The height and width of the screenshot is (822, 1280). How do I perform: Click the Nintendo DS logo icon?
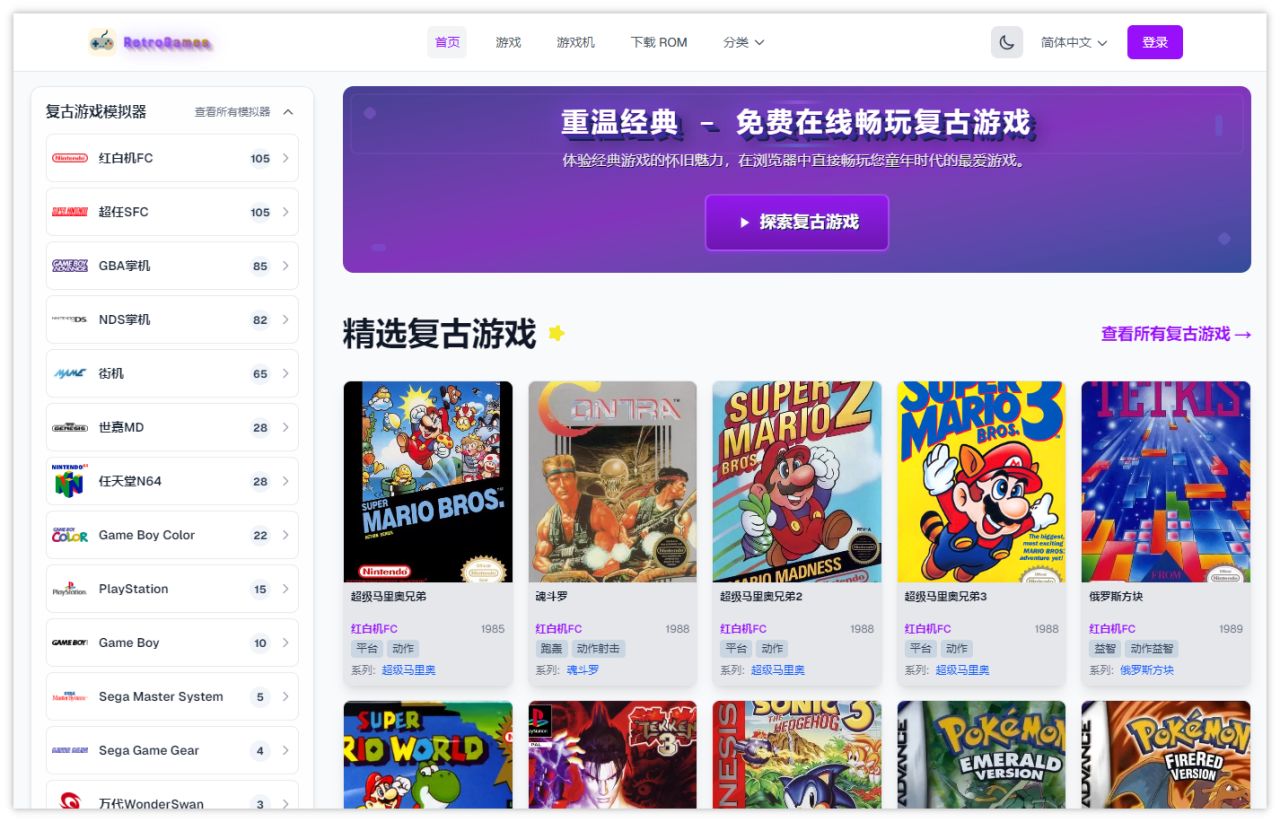(x=70, y=320)
